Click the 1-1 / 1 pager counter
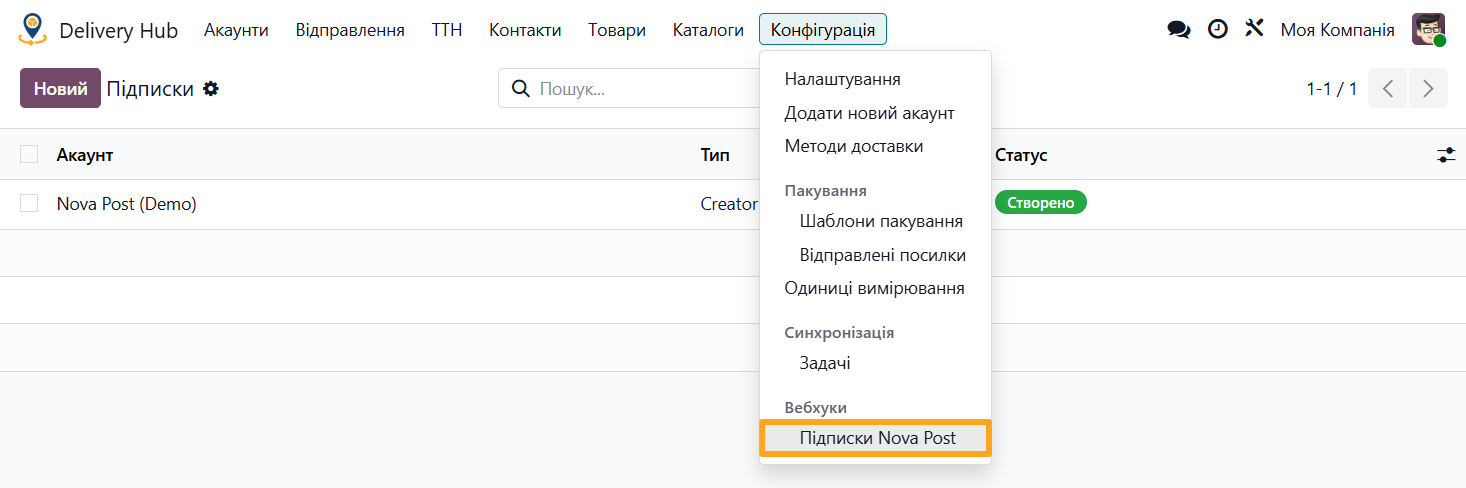Screen dimensions: 1466x488 [1332, 89]
